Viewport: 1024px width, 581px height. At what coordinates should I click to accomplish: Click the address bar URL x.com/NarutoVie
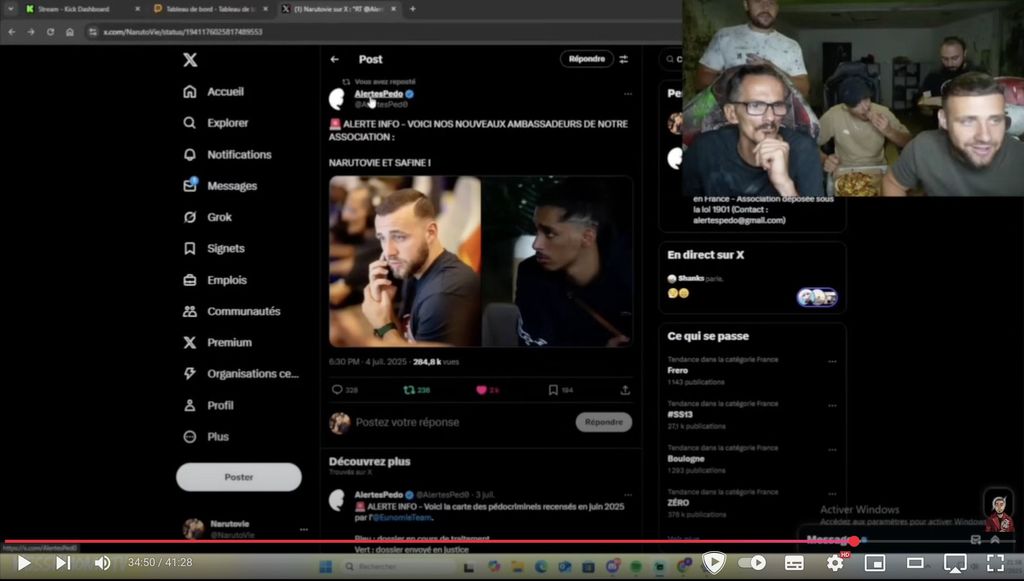click(x=183, y=32)
